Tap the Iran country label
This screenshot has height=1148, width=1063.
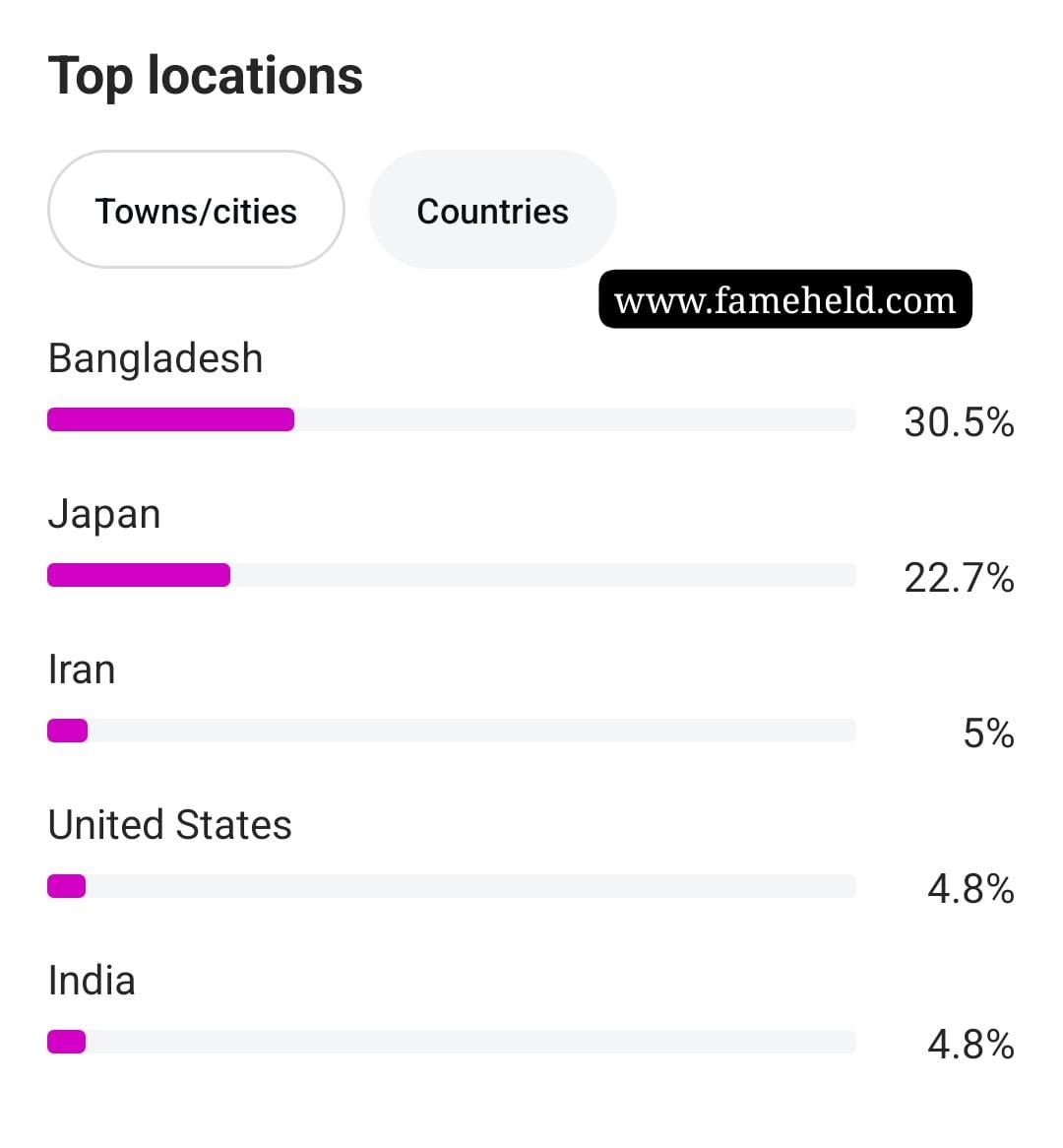(x=82, y=670)
